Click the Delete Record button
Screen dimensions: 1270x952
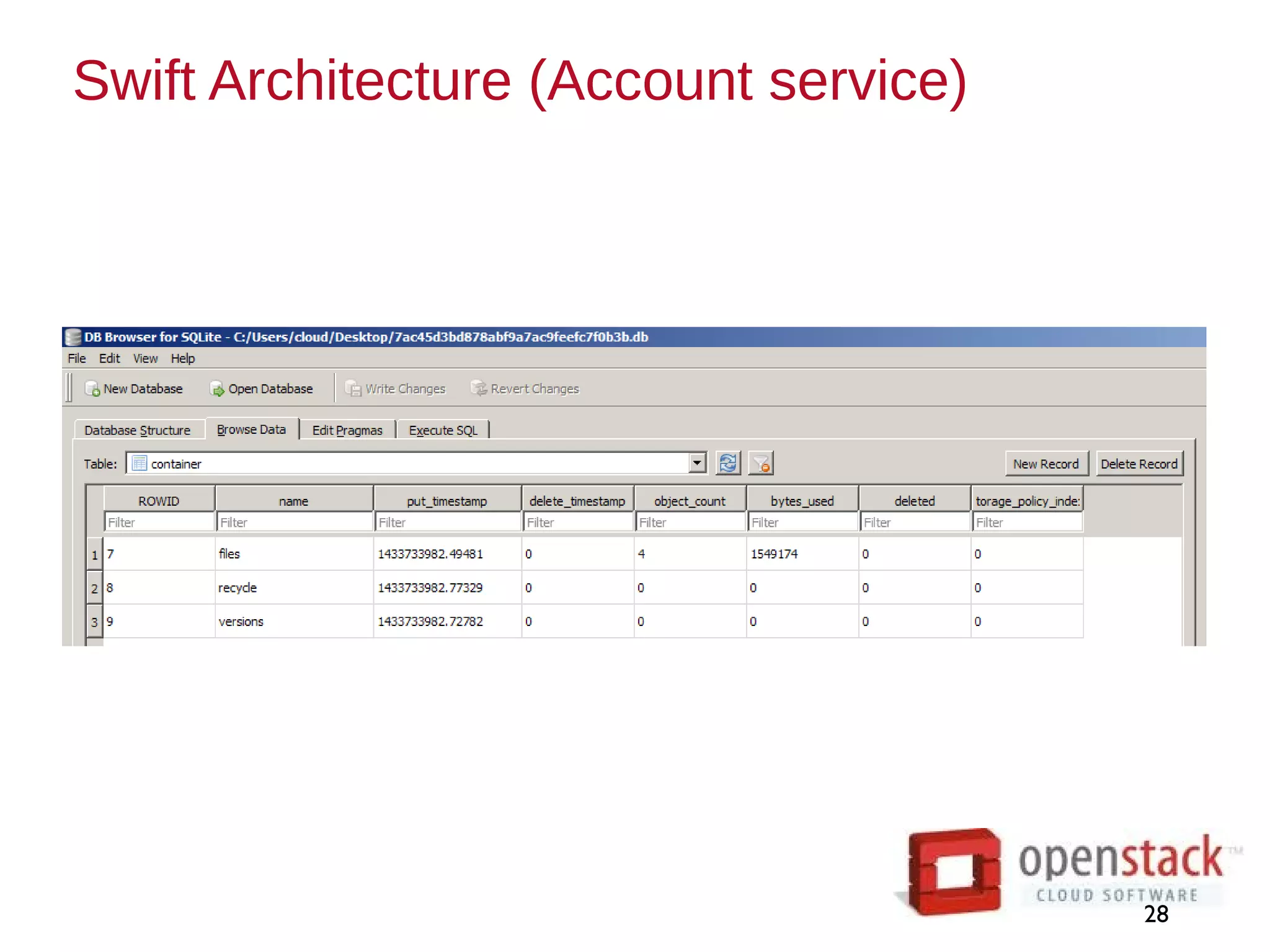[1139, 464]
